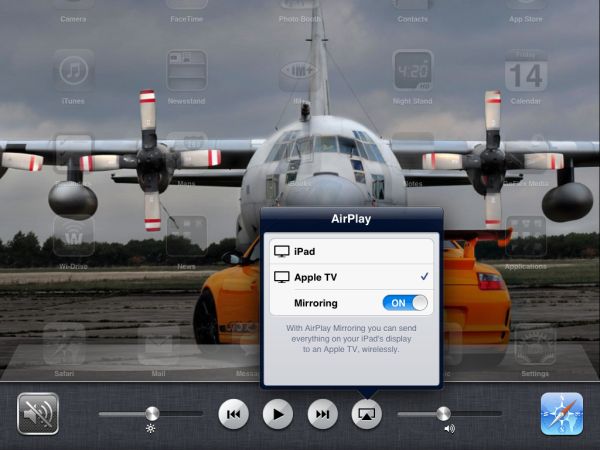
Task: Open the dimmed Mail icon in dock
Action: coord(158,344)
